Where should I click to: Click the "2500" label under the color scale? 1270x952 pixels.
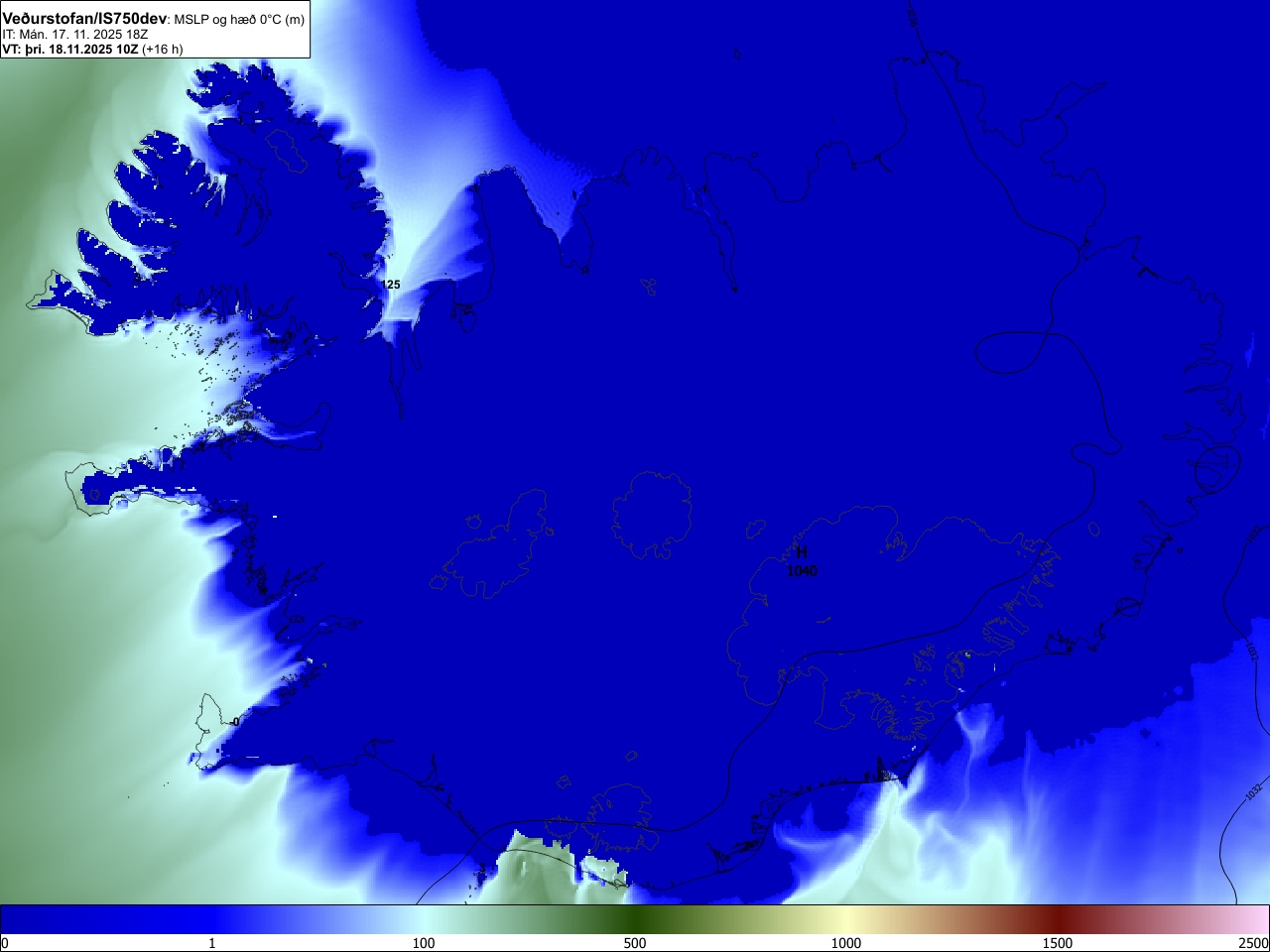pos(1253,943)
